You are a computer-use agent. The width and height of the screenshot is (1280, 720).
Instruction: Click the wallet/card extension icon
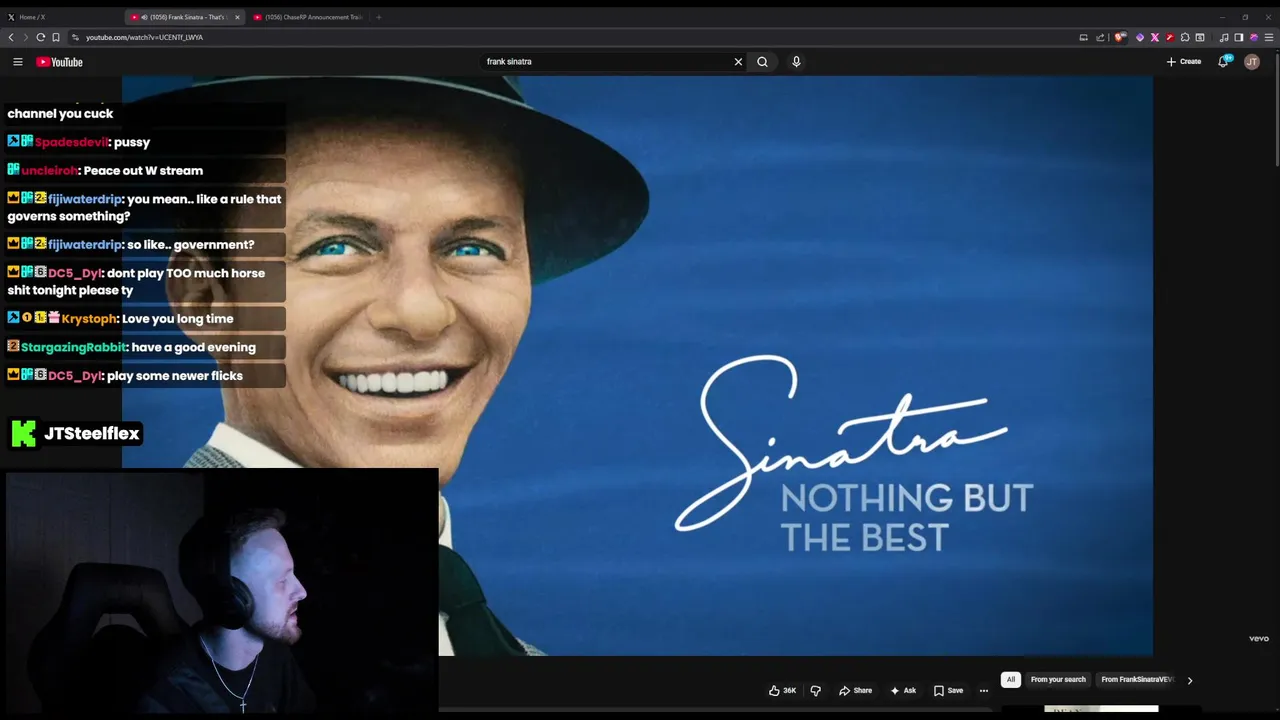pos(1200,37)
